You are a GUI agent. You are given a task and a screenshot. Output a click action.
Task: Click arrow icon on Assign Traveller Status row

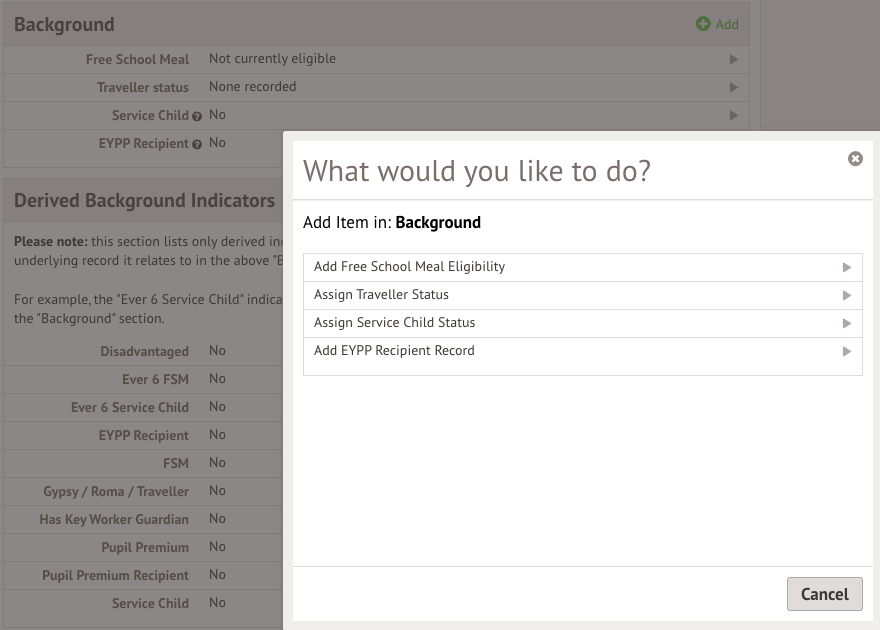pyautogui.click(x=847, y=295)
